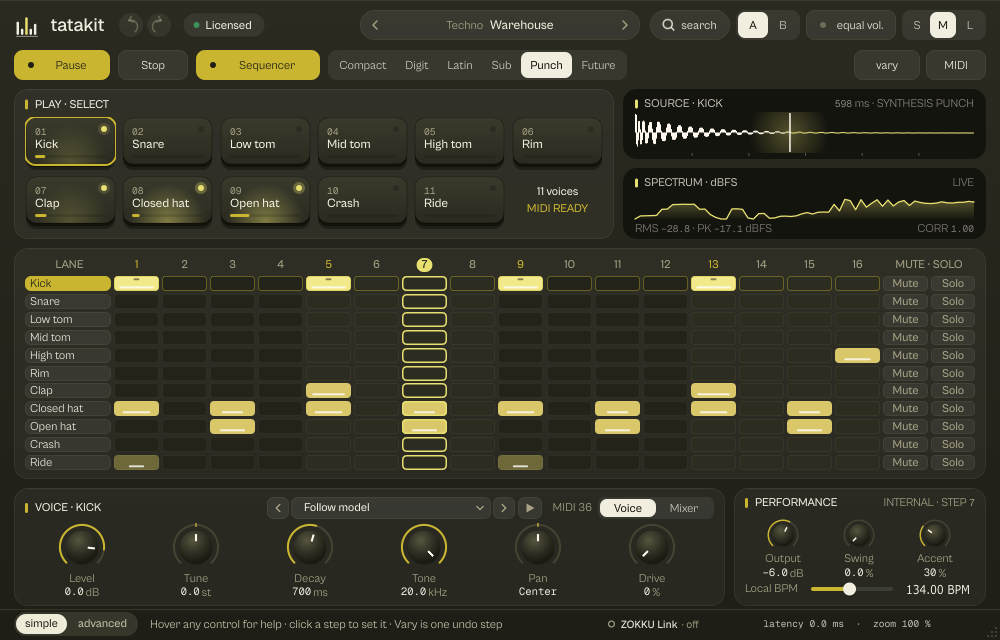
Task: Switch to comparison slot B
Action: pyautogui.click(x=783, y=25)
